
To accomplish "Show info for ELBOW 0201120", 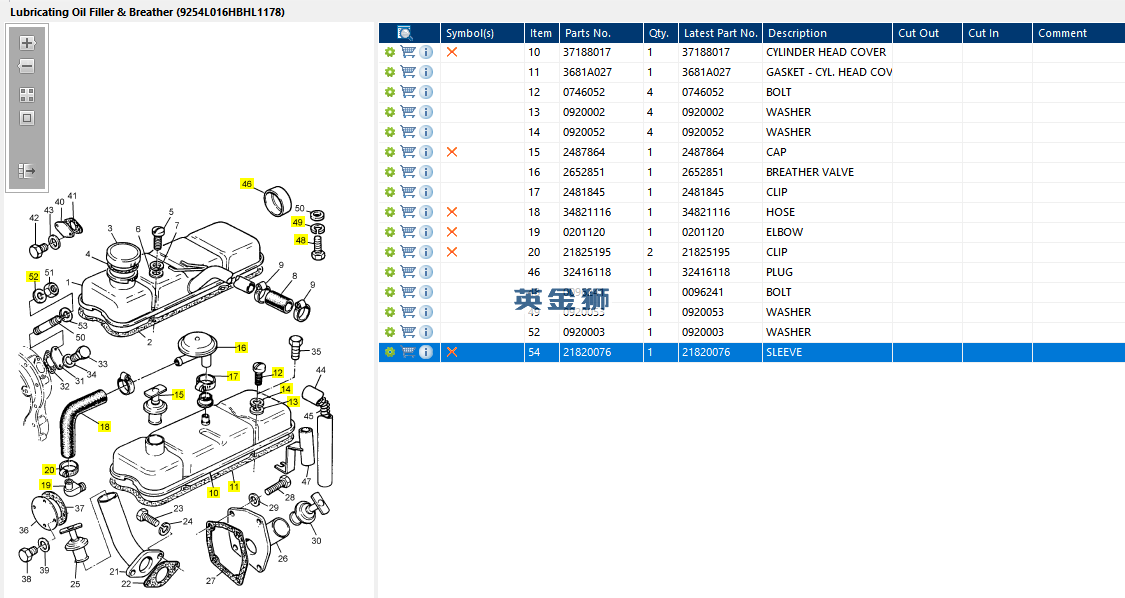I will (426, 232).
